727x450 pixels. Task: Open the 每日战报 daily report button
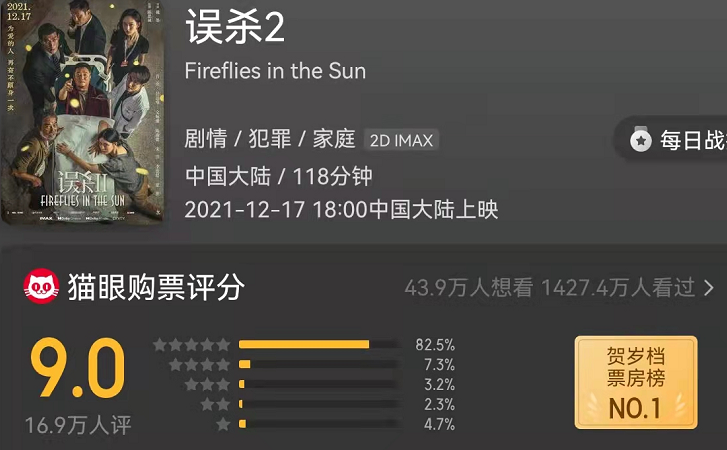672,140
